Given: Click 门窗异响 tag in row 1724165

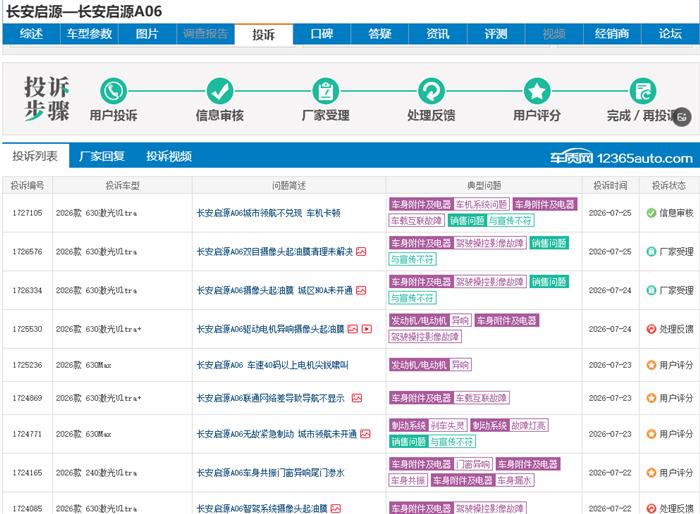Looking at the screenshot, I should (x=473, y=464).
